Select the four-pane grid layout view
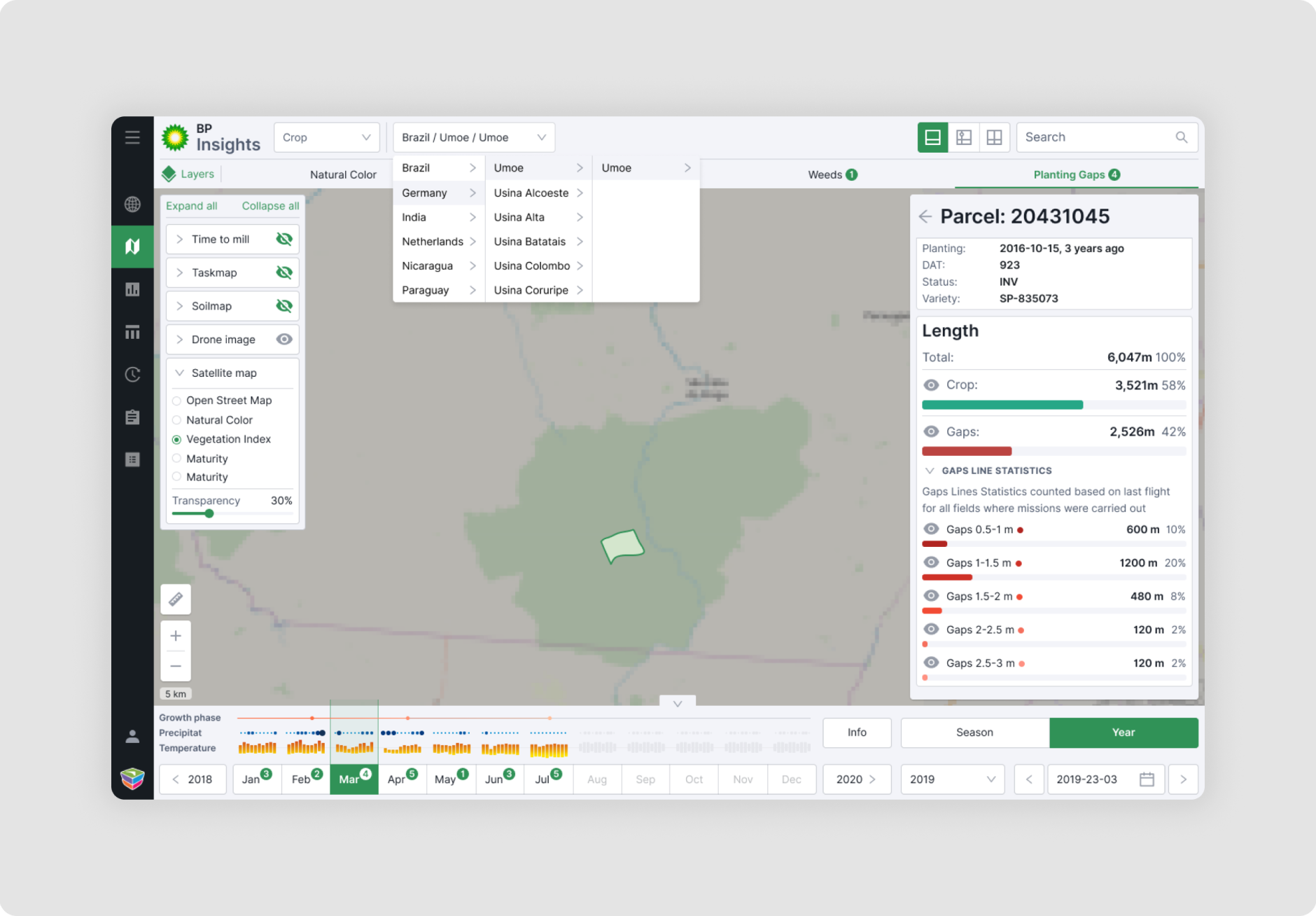 pyautogui.click(x=994, y=137)
